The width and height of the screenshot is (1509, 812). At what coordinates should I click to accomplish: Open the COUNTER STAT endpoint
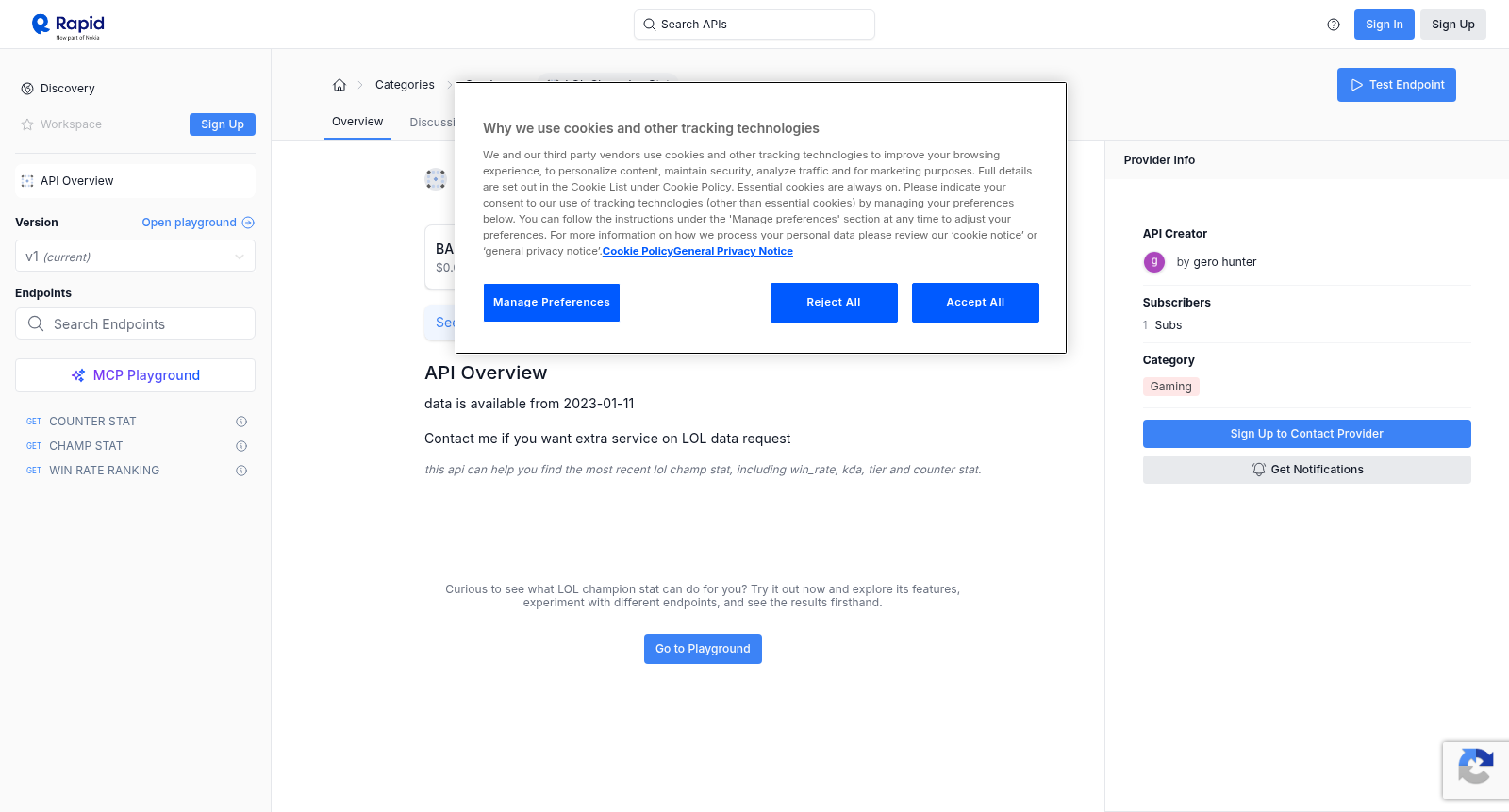click(92, 422)
